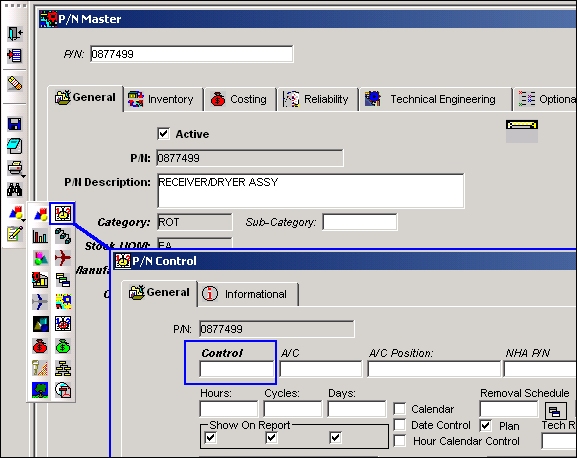
Task: Click the top P/N field showing 0877499
Action: pyautogui.click(x=191, y=54)
